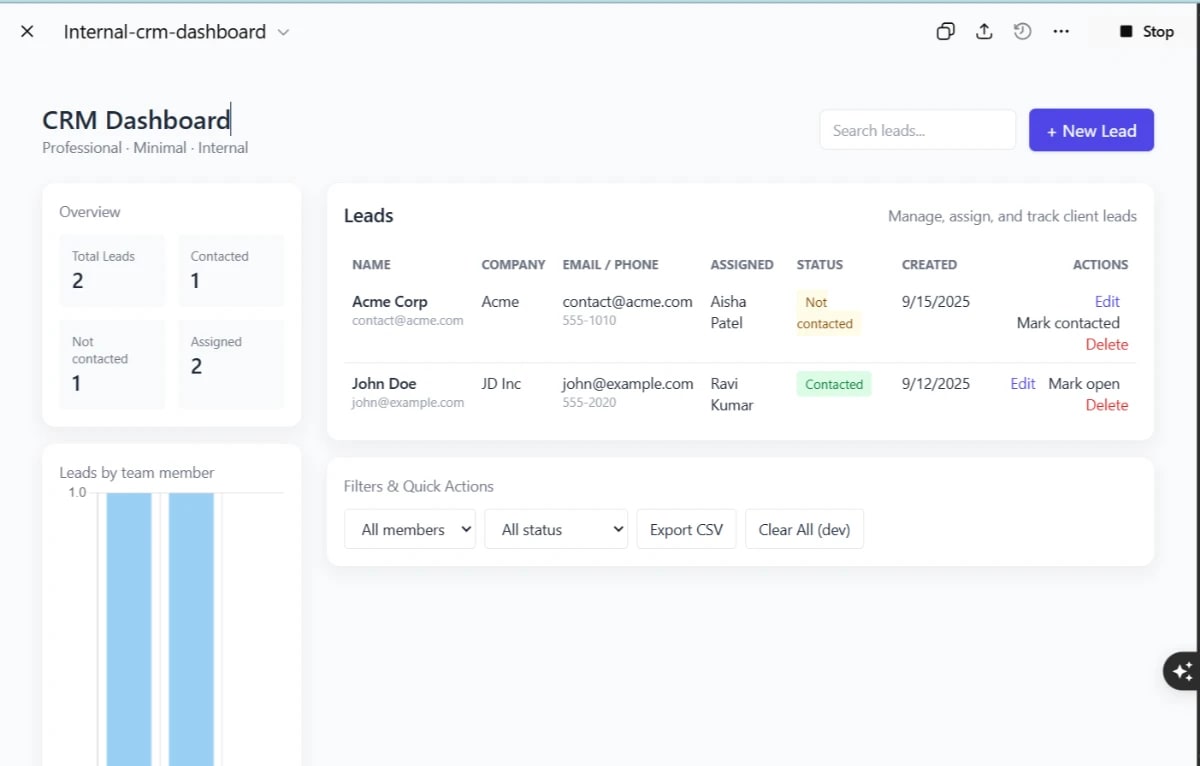Click the upload/publish icon in the toolbar
The width and height of the screenshot is (1200, 766).
pos(983,31)
